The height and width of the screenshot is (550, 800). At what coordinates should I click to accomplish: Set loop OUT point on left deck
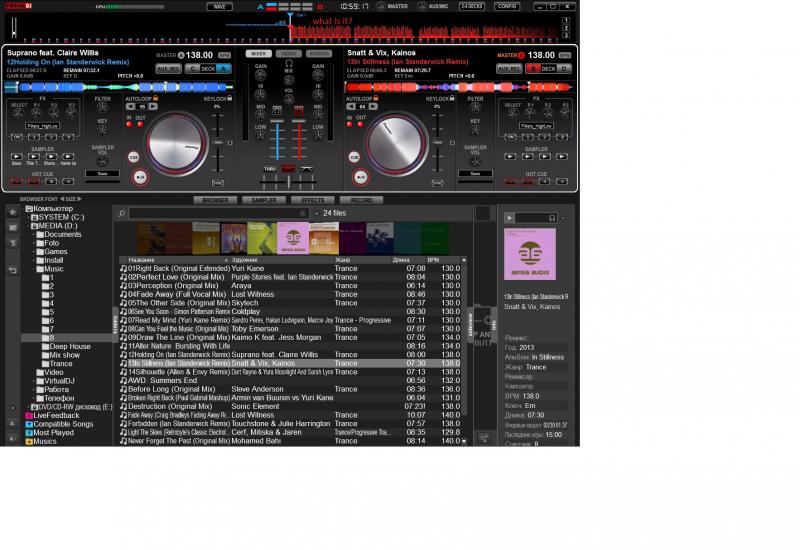click(140, 124)
